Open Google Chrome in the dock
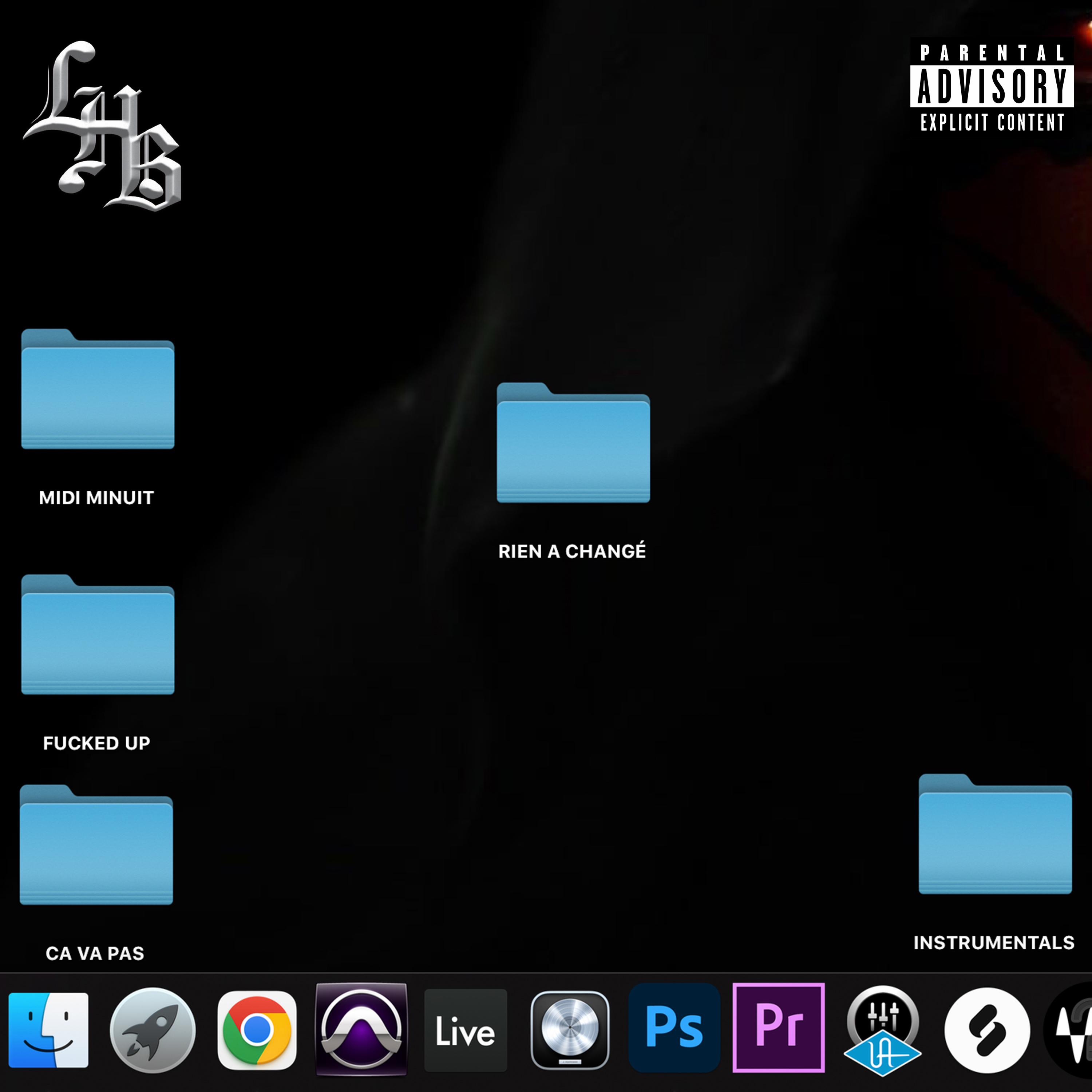The width and height of the screenshot is (1092, 1092). point(257,1030)
